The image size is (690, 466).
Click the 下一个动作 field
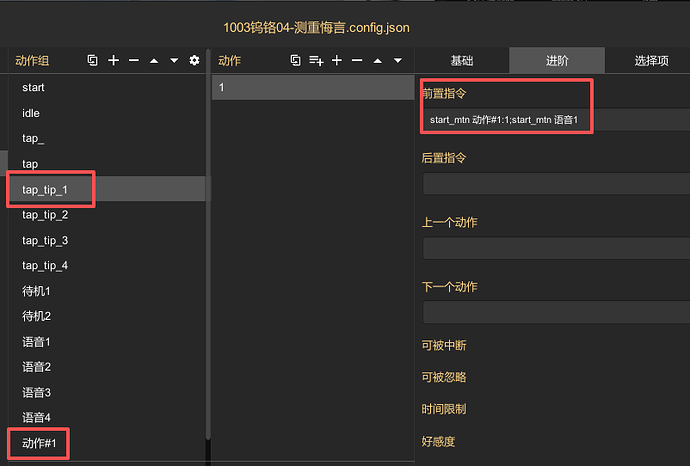point(555,313)
